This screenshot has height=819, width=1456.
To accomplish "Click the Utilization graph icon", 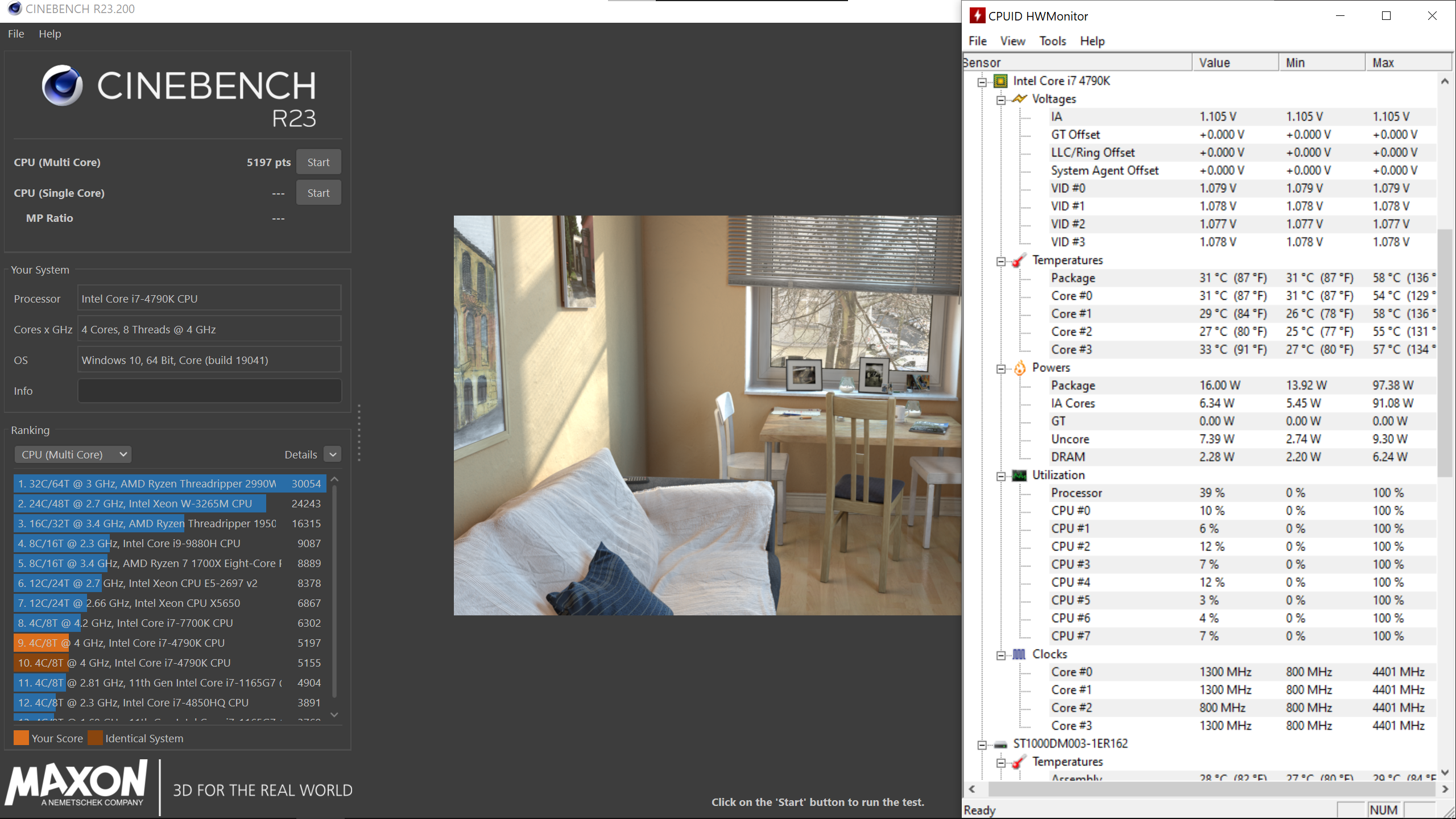I will point(1019,475).
